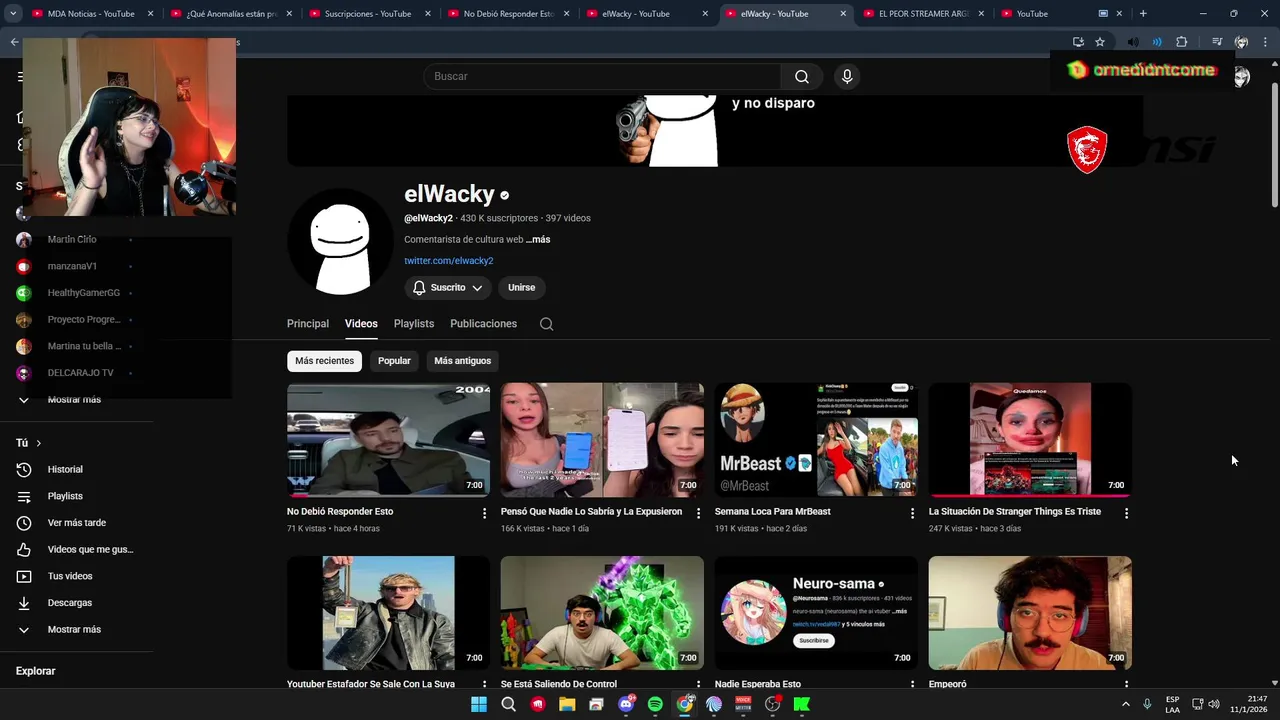Expand channel description with …más
This screenshot has height=720, width=1280.
(x=538, y=240)
